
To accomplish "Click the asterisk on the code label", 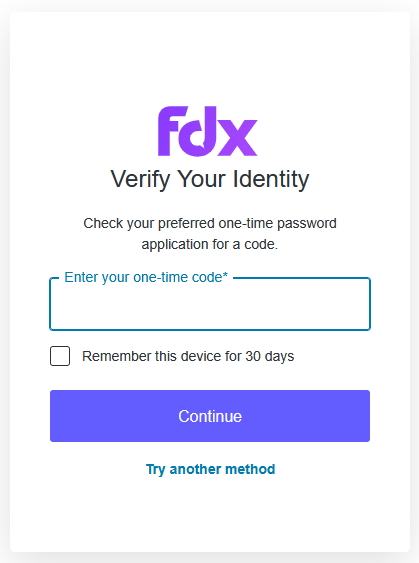I will (x=225, y=275).
